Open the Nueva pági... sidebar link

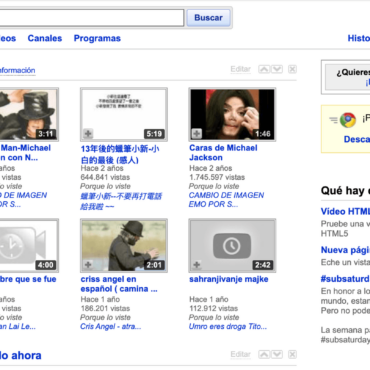(345, 250)
